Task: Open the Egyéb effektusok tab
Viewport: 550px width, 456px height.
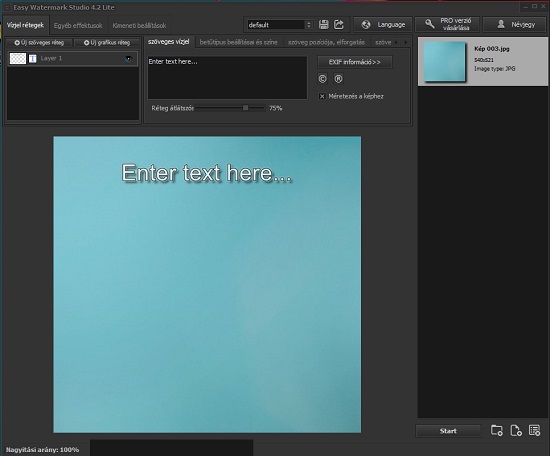Action: click(78, 26)
